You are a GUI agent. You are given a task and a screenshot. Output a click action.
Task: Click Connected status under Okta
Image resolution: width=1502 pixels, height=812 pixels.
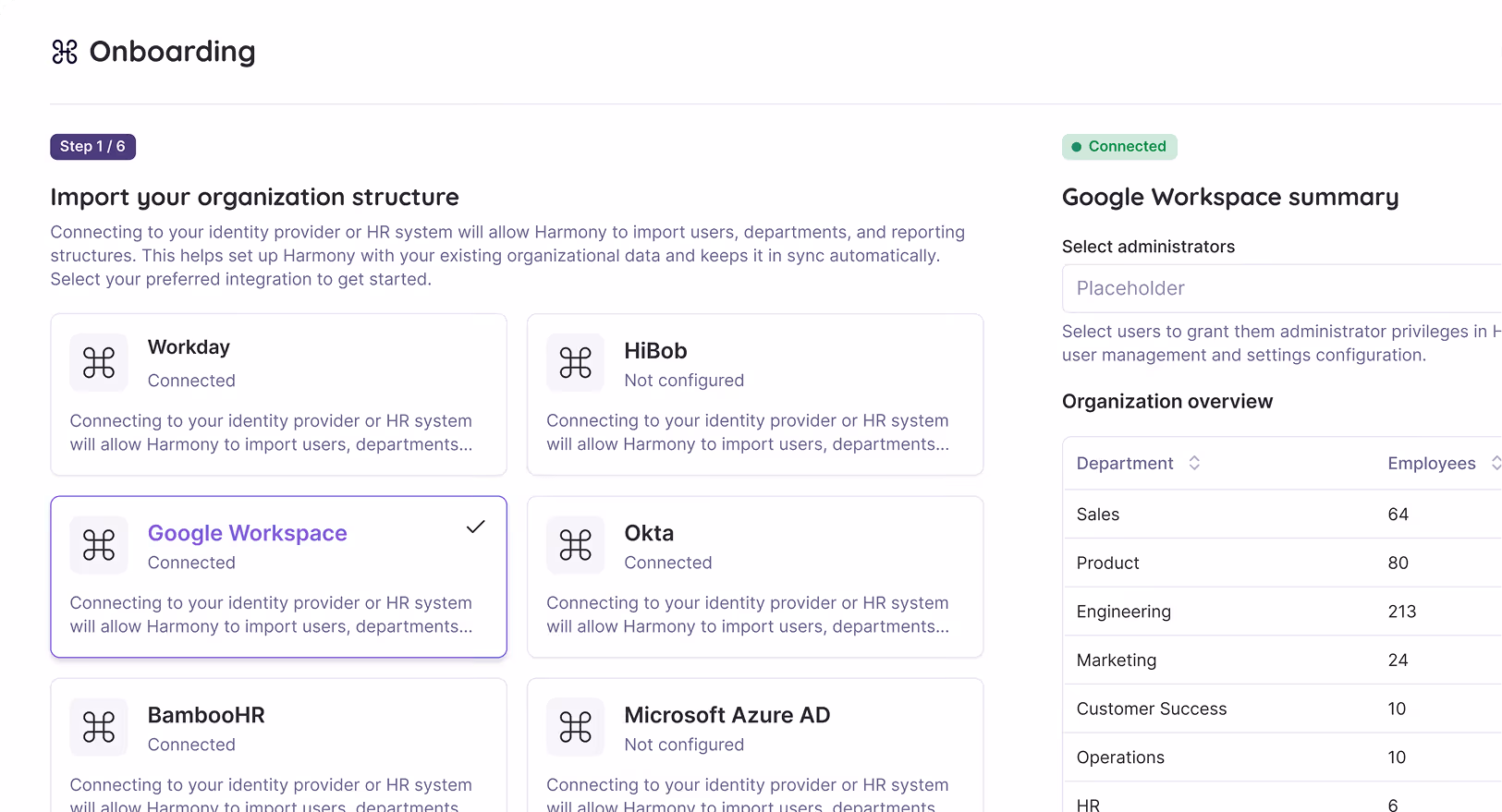coord(668,563)
